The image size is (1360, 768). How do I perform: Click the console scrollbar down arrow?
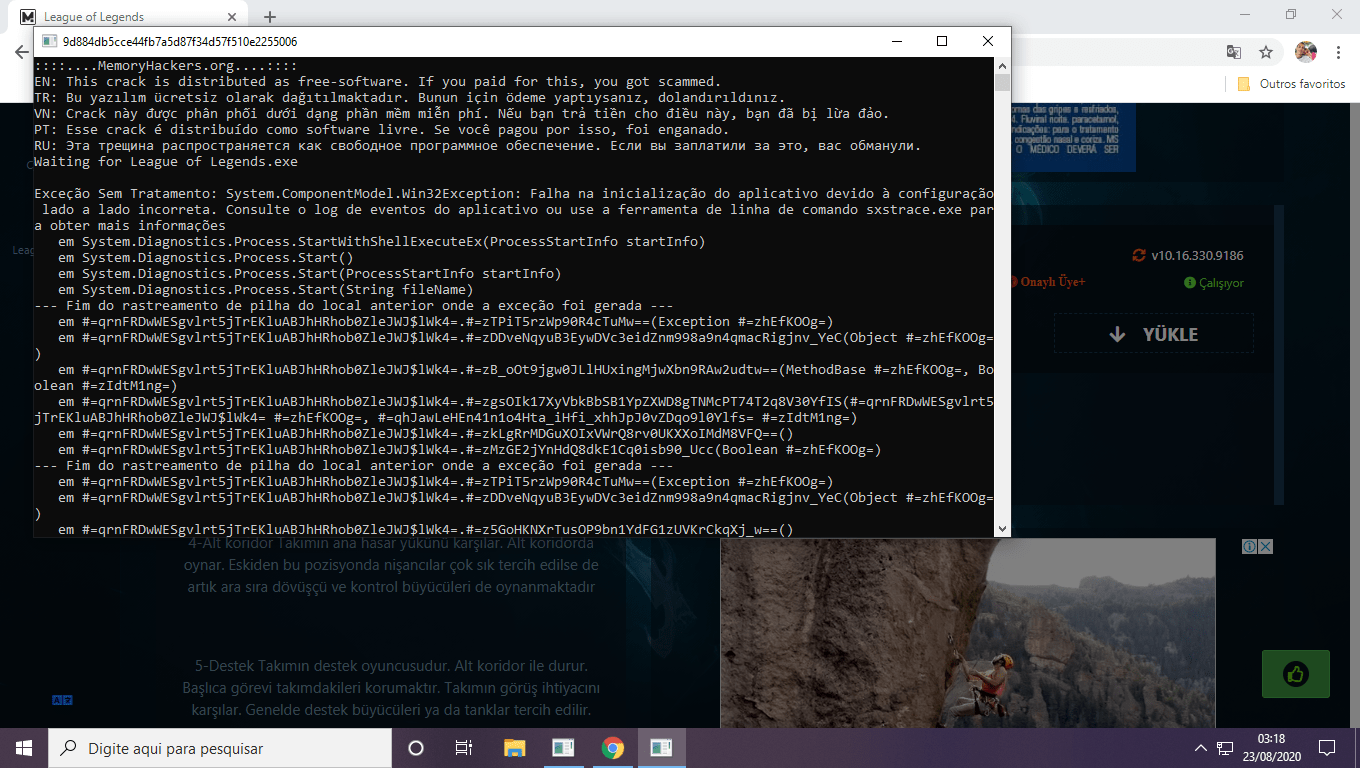[1002, 529]
